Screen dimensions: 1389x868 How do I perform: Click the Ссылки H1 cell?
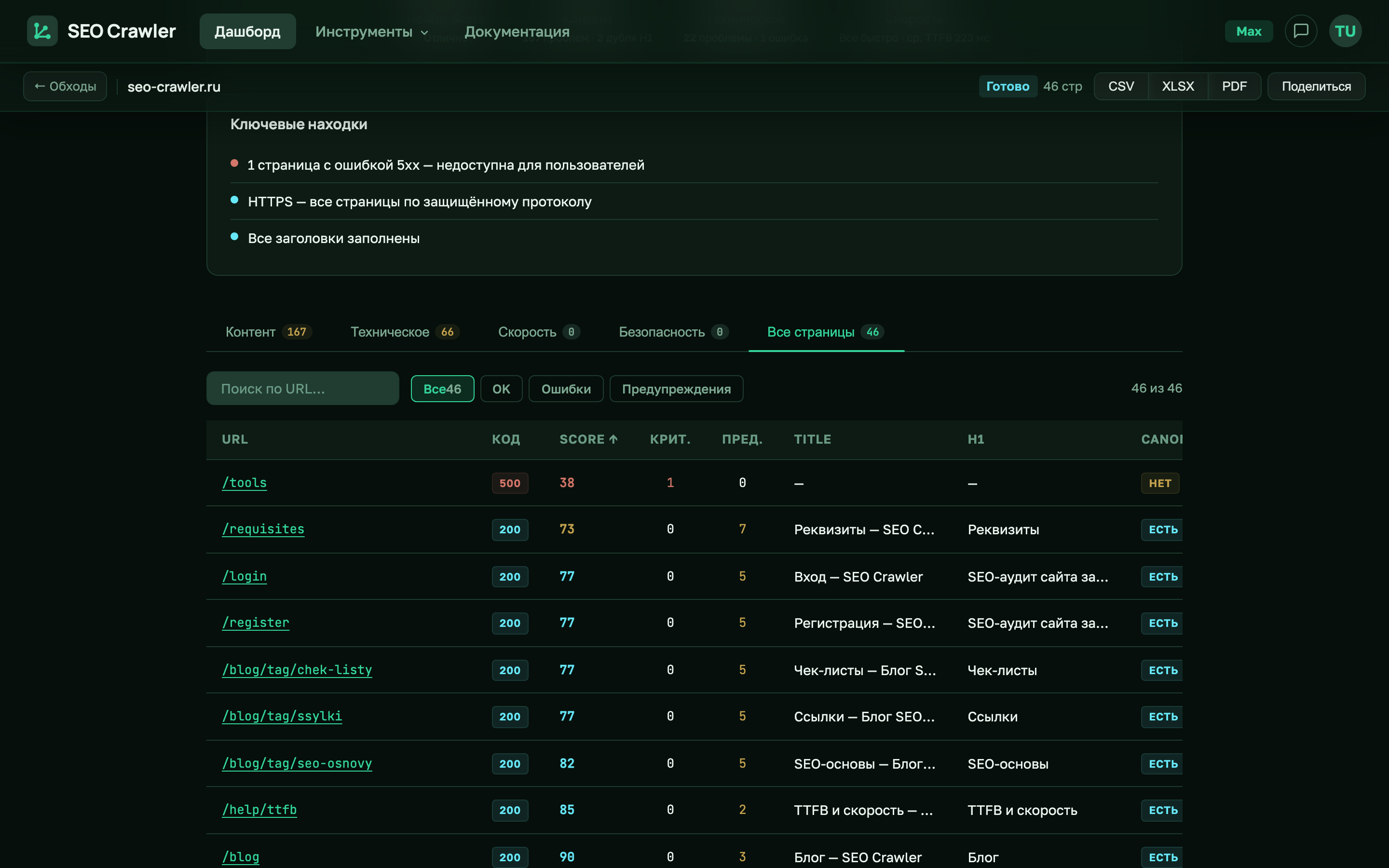click(993, 717)
